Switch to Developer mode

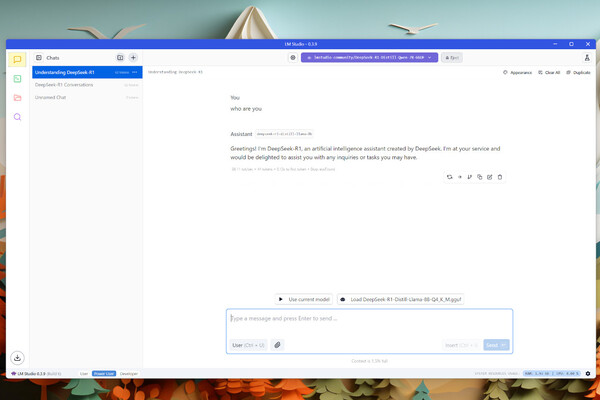point(128,373)
